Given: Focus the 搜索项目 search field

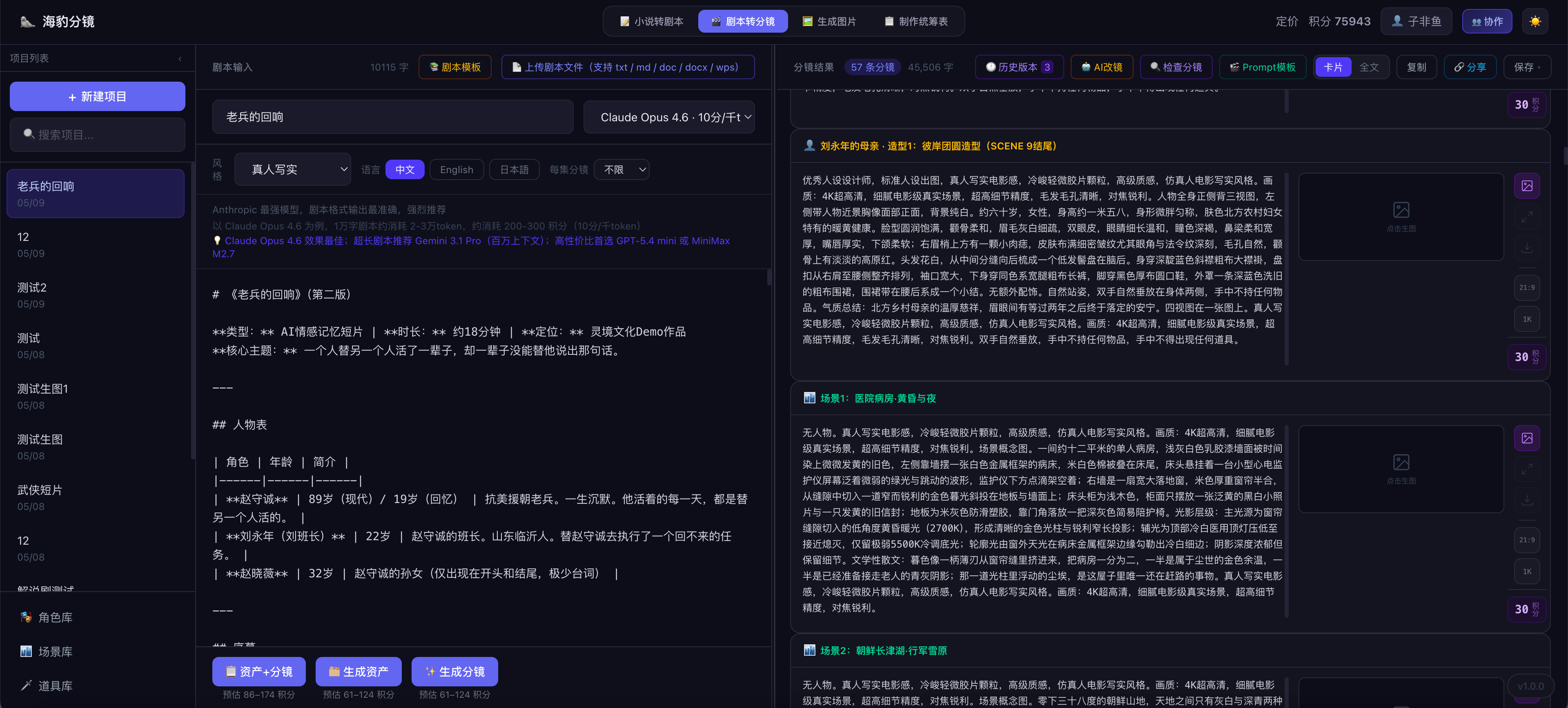Looking at the screenshot, I should tap(98, 135).
